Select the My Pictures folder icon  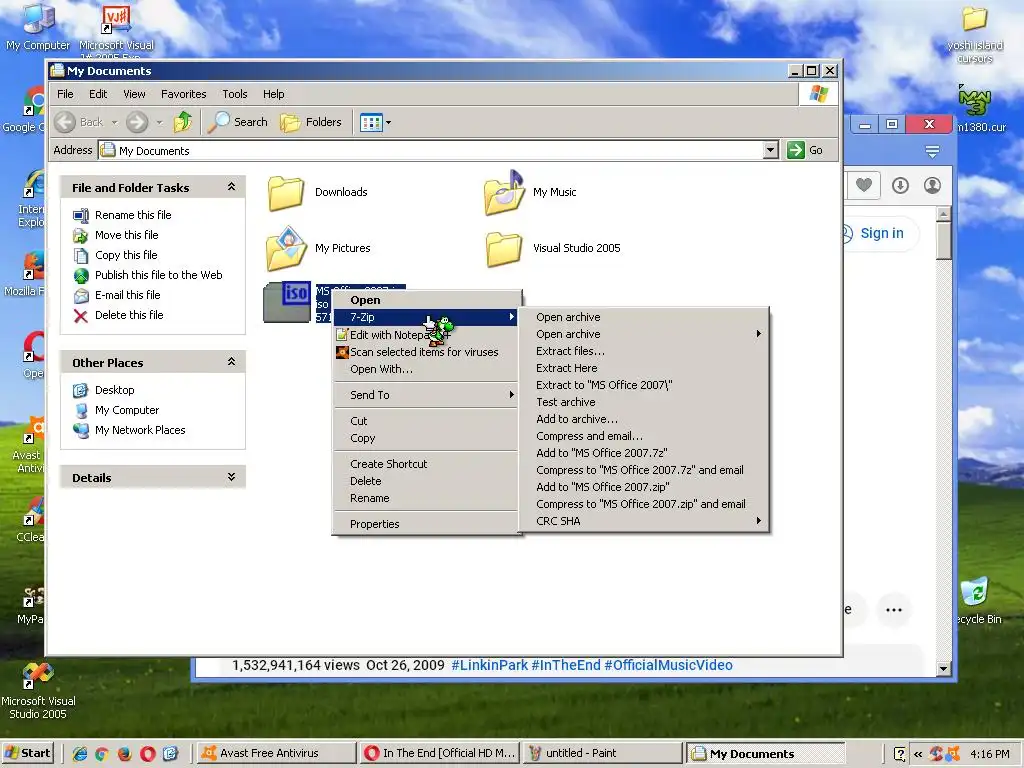[286, 248]
